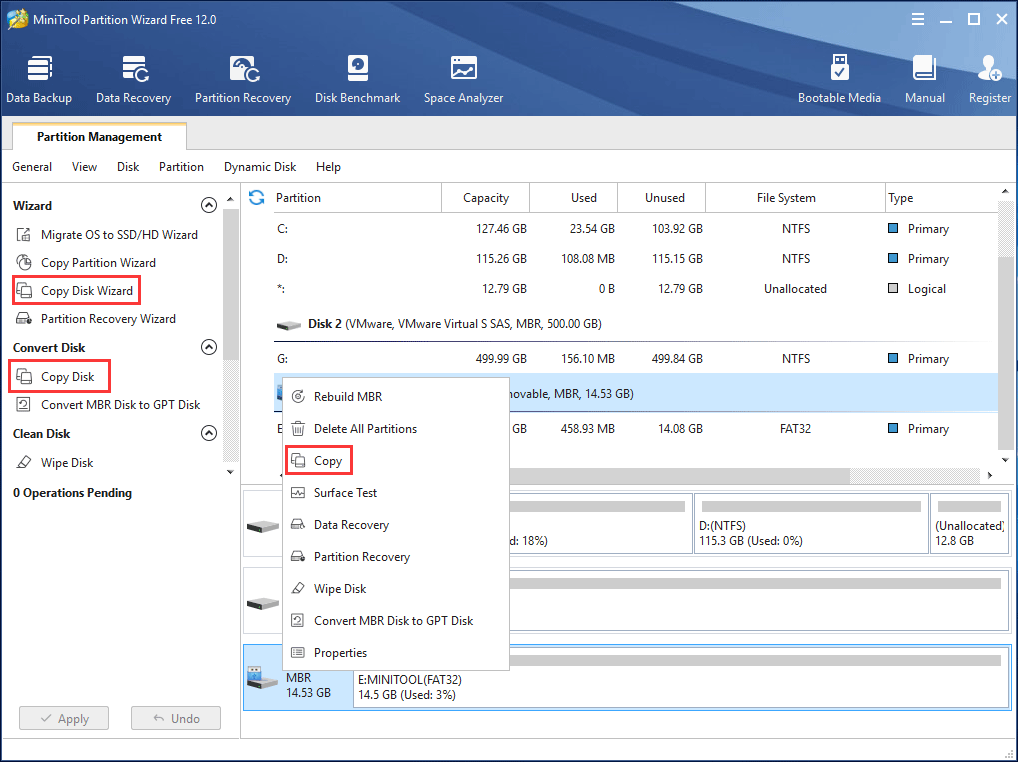Click the Copy Disk icon under Convert Disk
1018x762 pixels.
24,376
